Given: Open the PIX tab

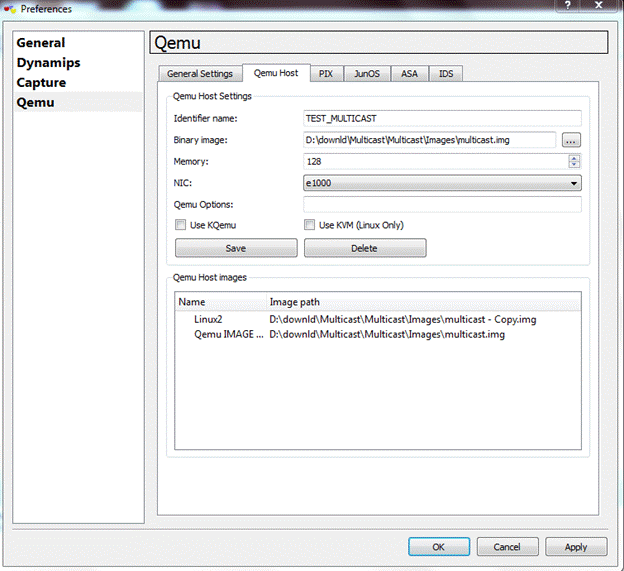Looking at the screenshot, I should click(x=326, y=74).
